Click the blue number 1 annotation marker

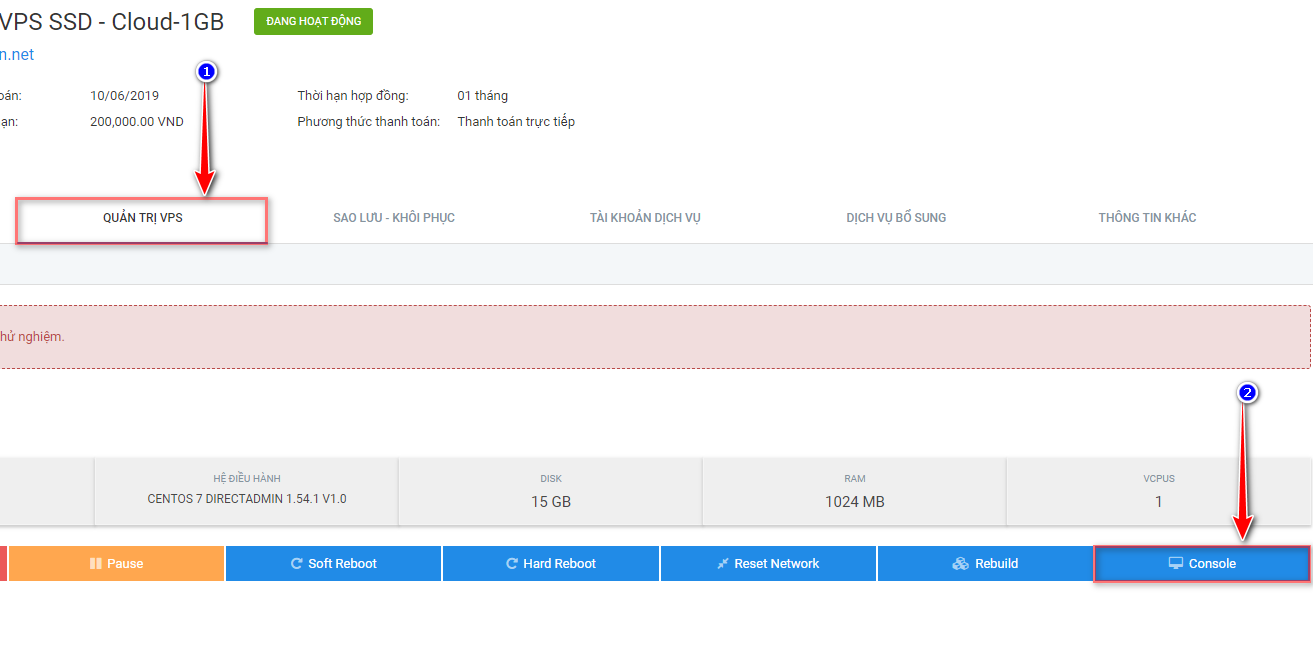click(207, 72)
